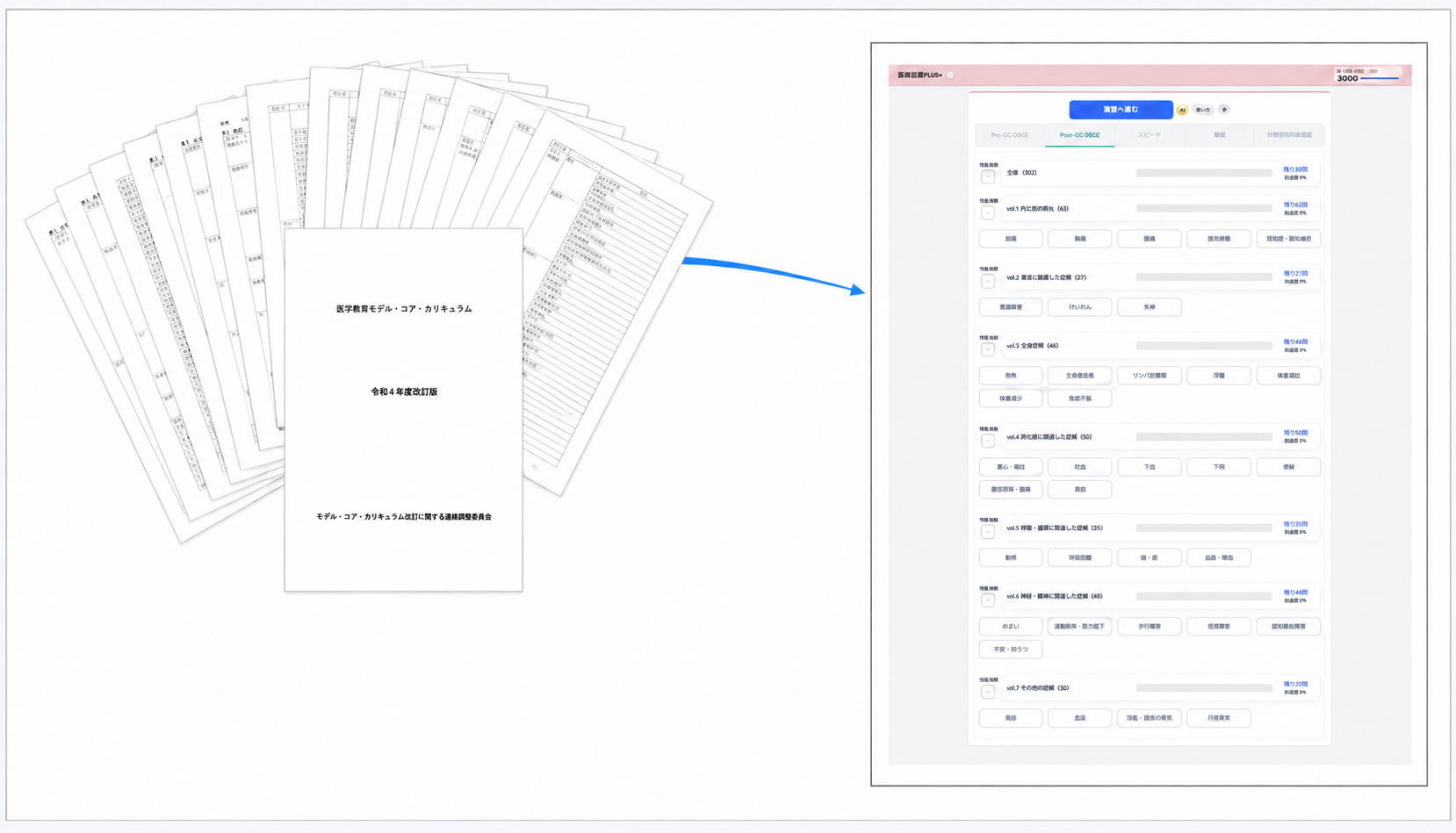Screen dimensions: 1456x833
Task: Click the 残り30問 link in 全体 row
Action: [x=1295, y=169]
